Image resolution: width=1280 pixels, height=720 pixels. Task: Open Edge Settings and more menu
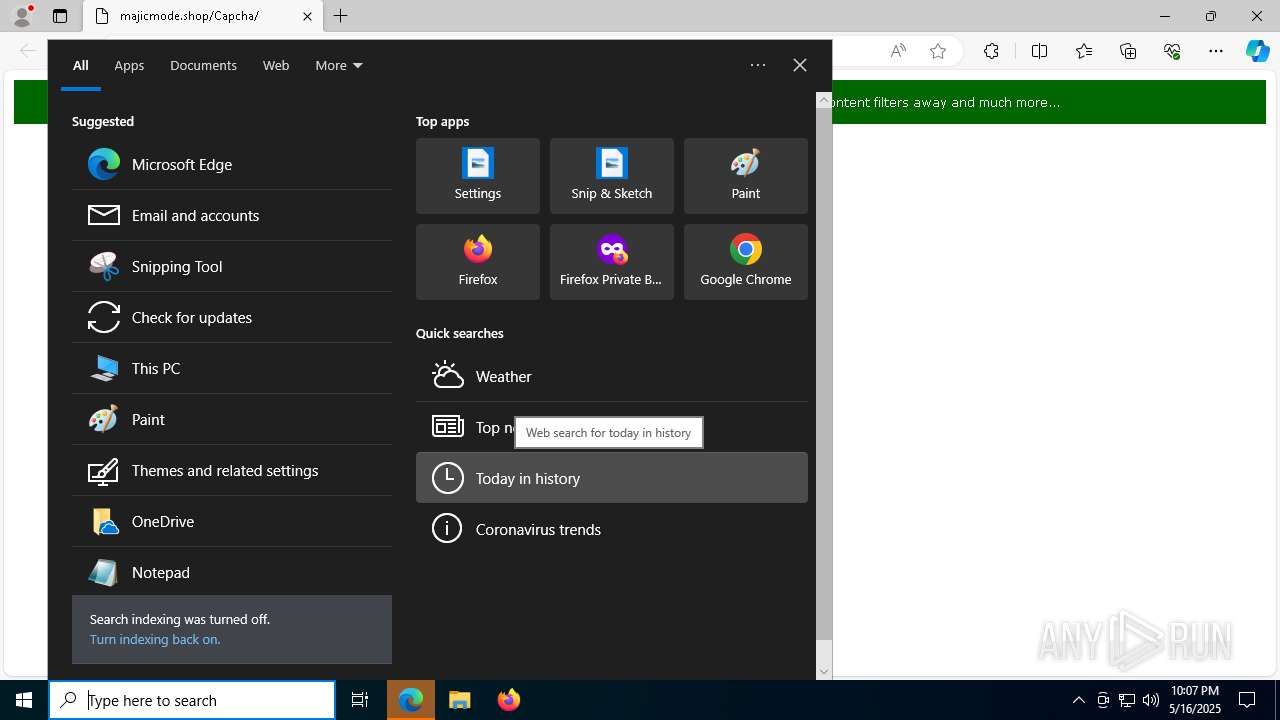click(x=1216, y=51)
